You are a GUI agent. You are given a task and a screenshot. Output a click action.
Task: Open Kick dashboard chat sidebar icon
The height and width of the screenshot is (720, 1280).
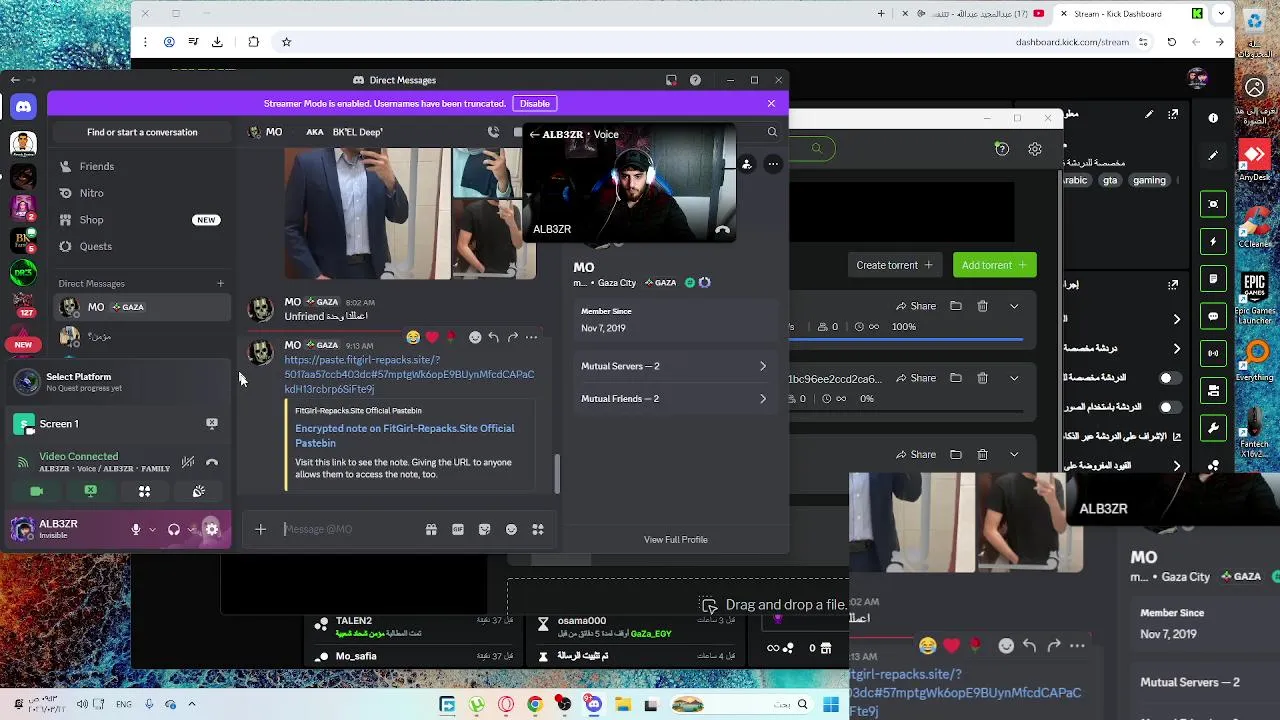1213,316
